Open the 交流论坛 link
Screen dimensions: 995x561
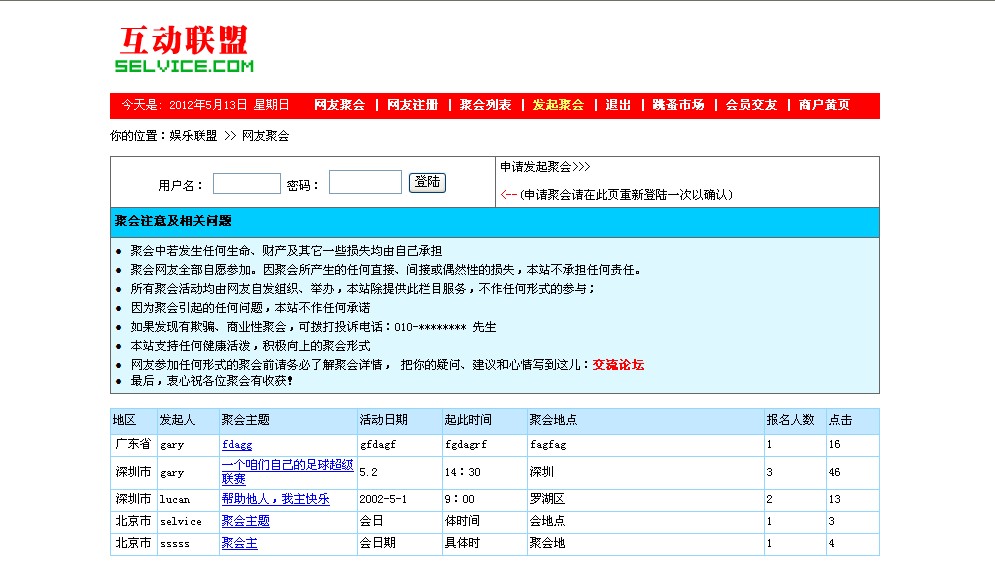[x=618, y=365]
